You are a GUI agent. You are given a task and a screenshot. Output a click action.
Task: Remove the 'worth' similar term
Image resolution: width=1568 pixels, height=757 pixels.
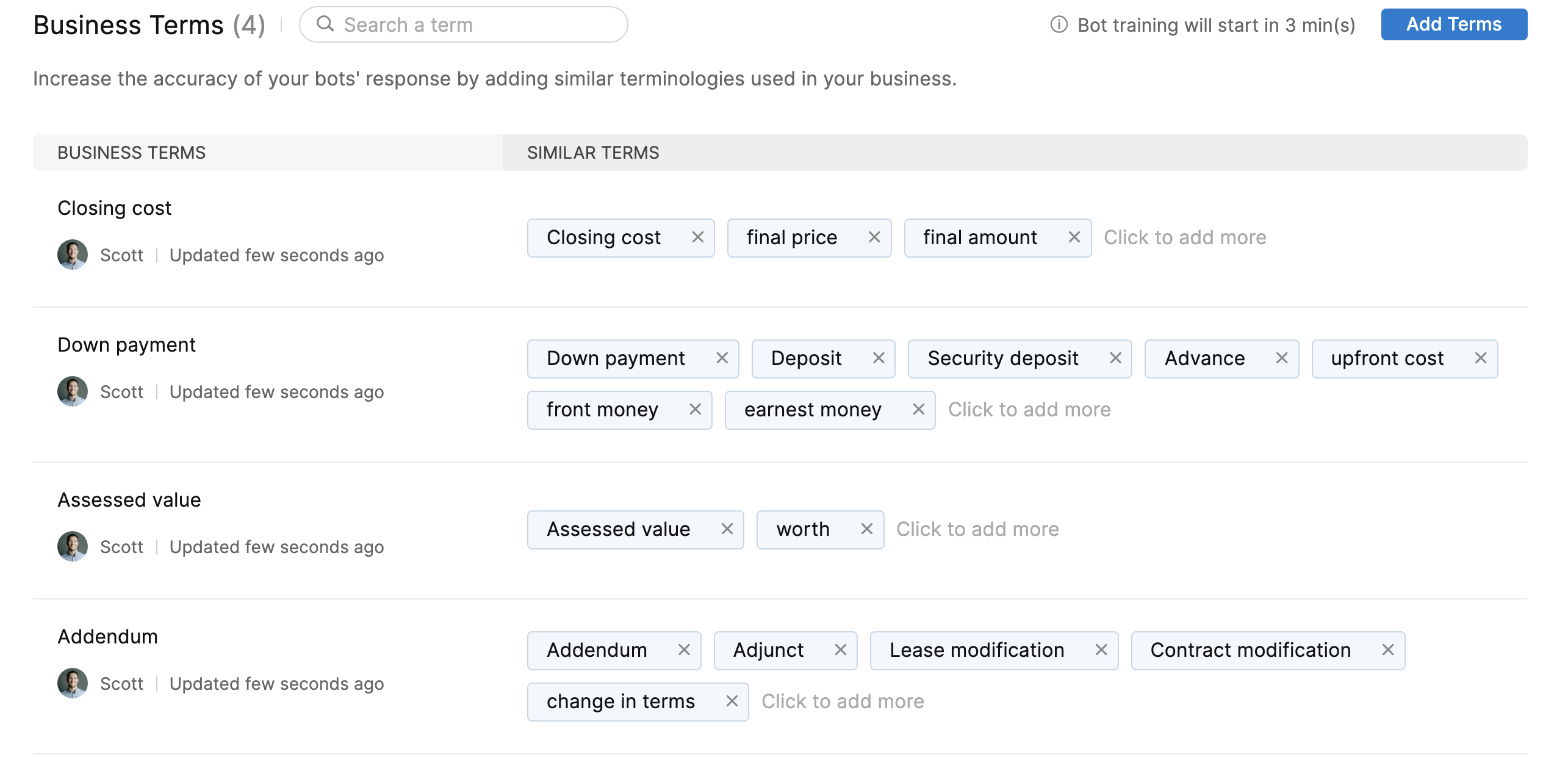tap(866, 529)
